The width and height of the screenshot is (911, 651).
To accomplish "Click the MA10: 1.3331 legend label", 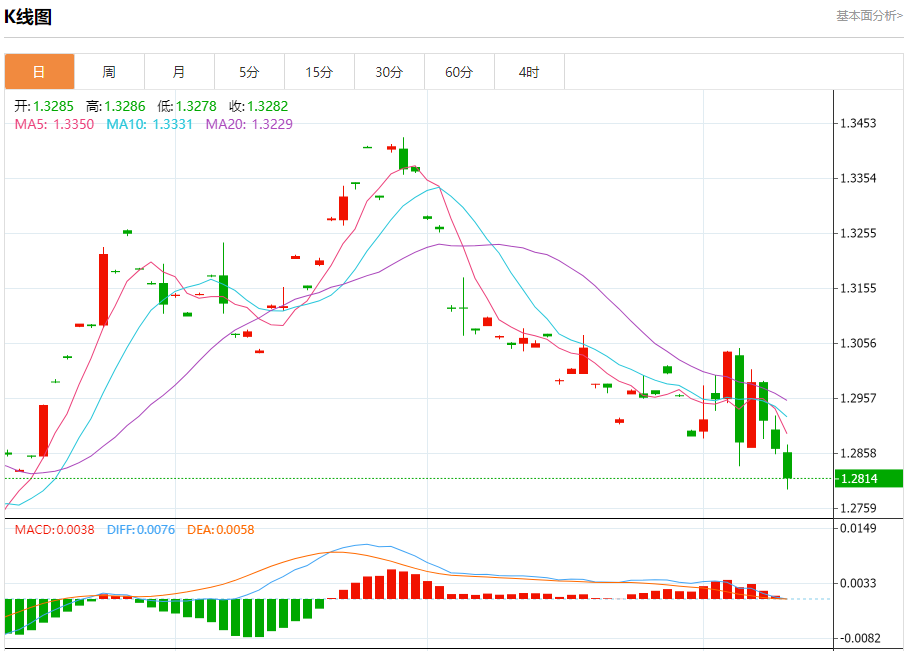I will point(149,124).
